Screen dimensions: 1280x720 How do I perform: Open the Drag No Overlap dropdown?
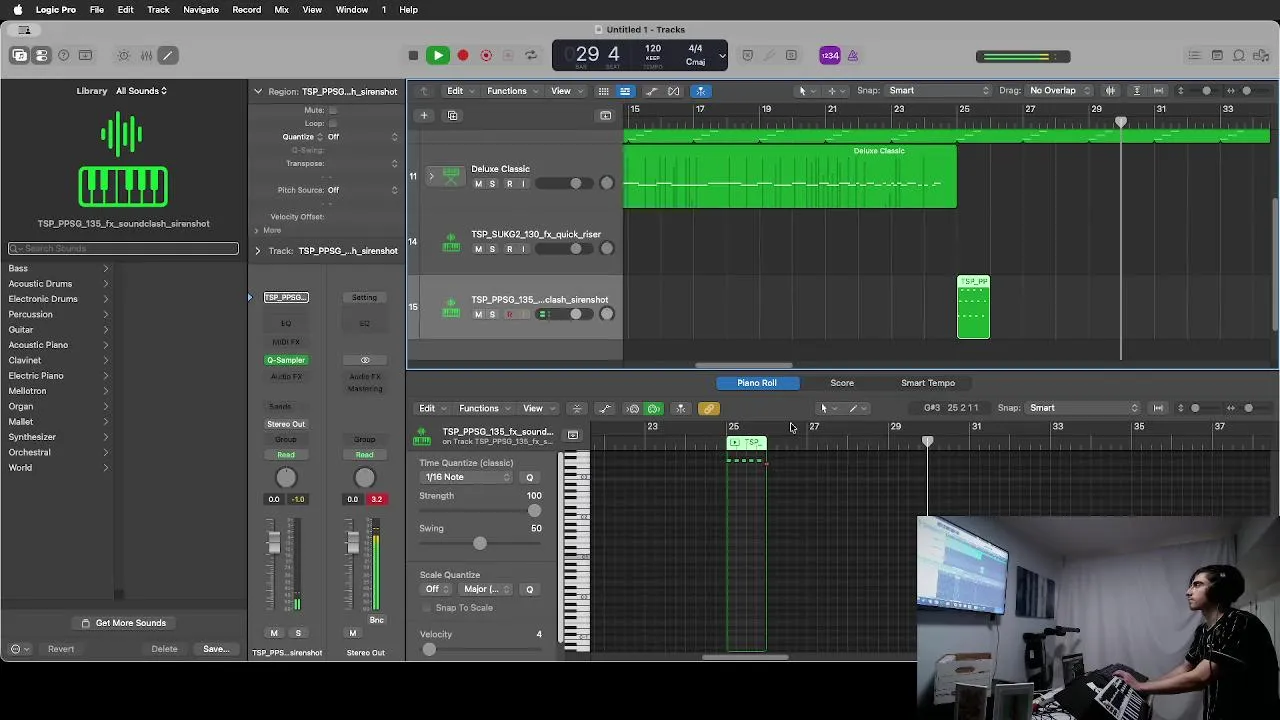point(1058,91)
